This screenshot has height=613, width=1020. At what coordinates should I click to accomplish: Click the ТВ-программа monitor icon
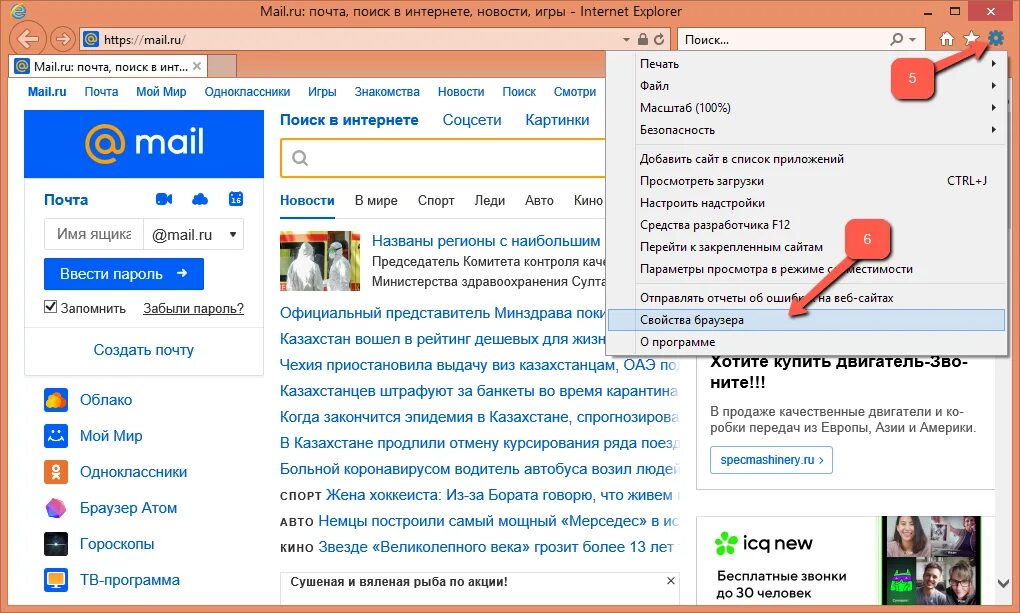click(x=56, y=580)
